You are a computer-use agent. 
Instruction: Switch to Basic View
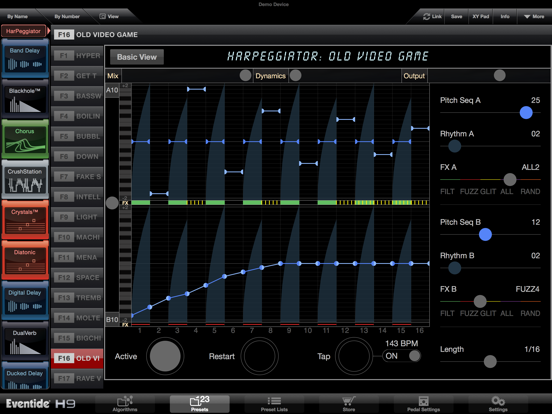pyautogui.click(x=137, y=57)
